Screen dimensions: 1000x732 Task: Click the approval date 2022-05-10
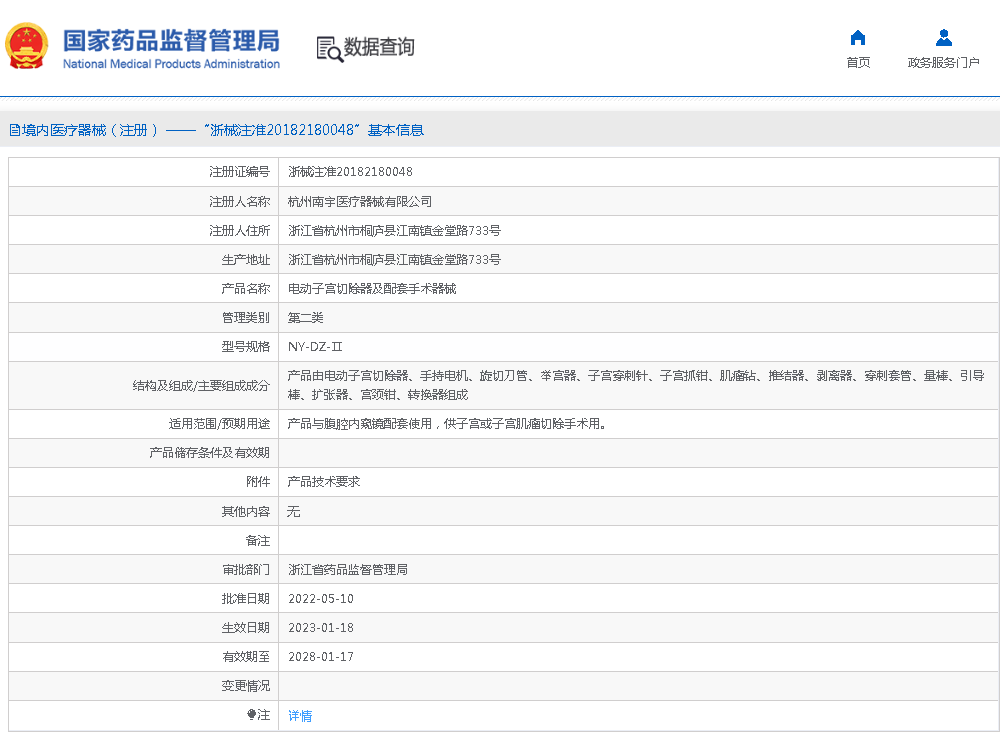(x=321, y=599)
